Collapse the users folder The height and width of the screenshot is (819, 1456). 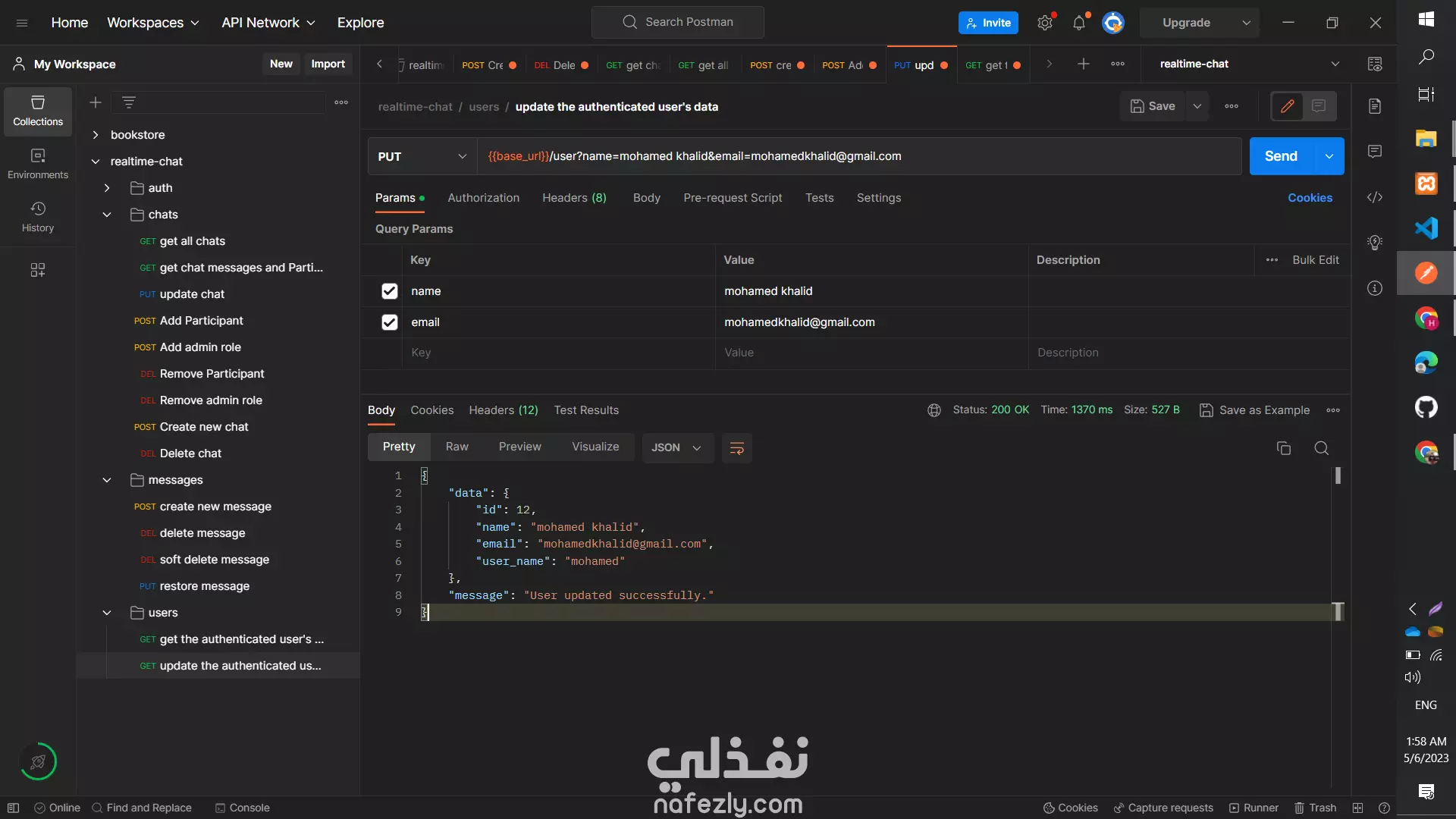click(107, 613)
